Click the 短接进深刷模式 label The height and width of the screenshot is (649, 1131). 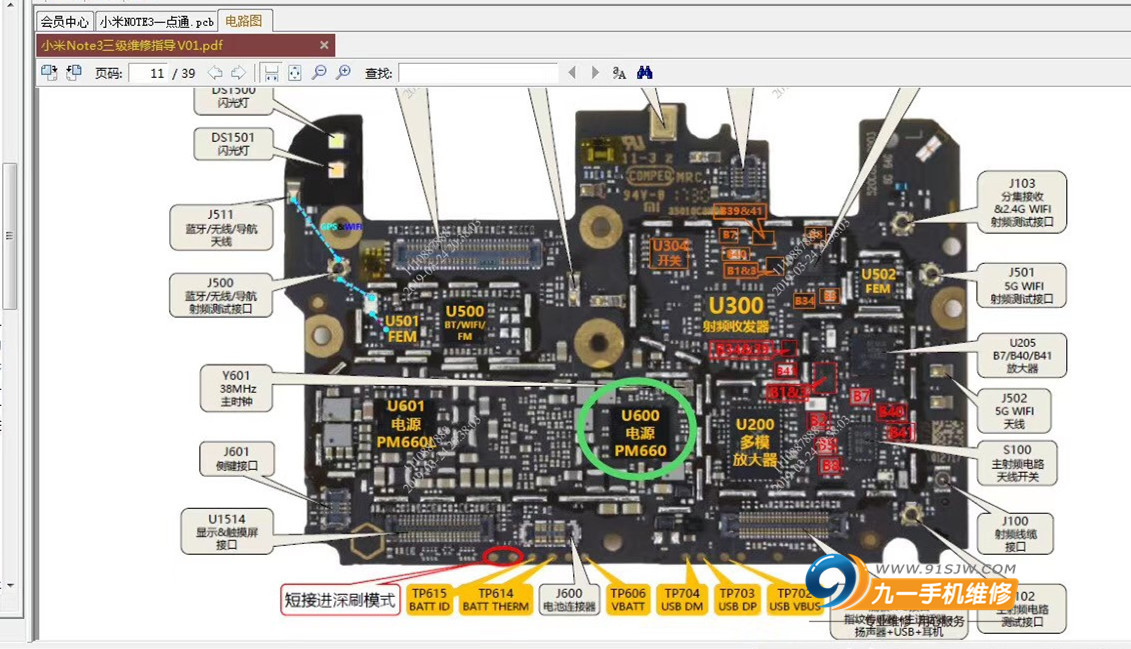click(340, 600)
